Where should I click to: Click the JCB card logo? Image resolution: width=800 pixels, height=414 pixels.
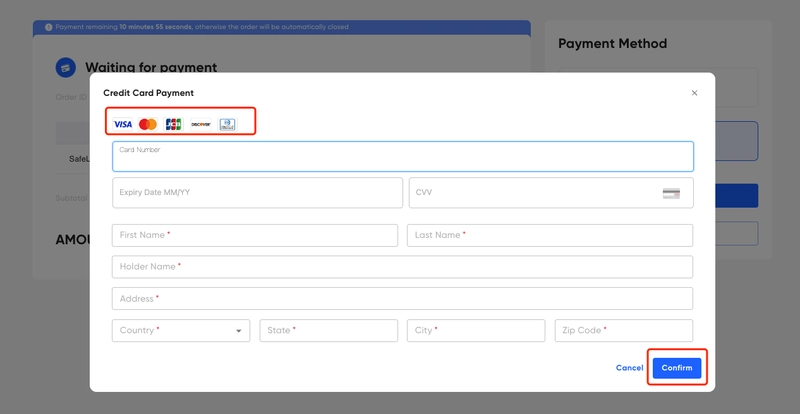[x=173, y=124]
